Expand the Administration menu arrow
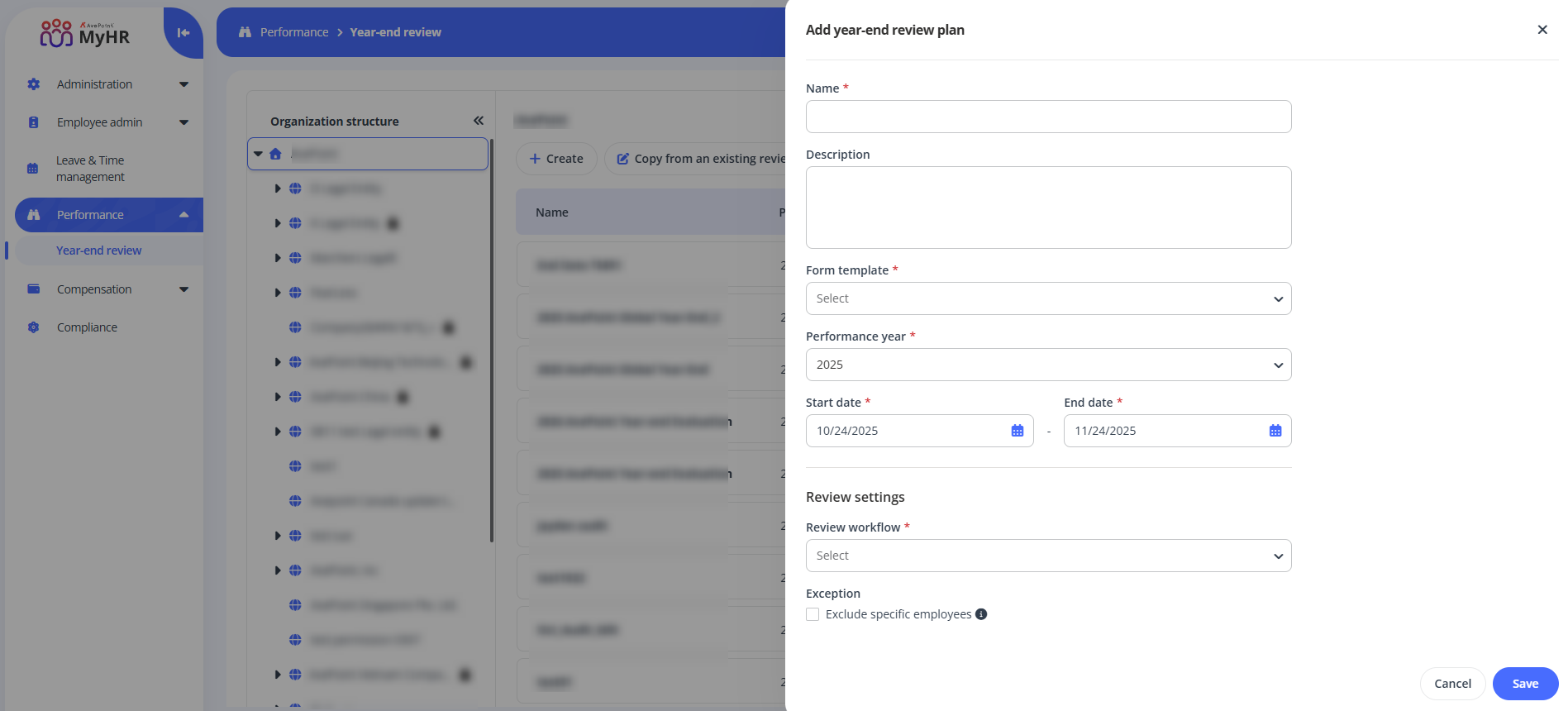Screen dimensions: 1568x711 (183, 84)
